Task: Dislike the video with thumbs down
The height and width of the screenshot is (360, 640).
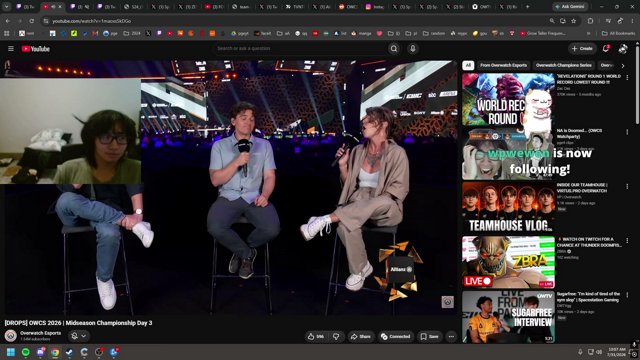Action: 336,336
